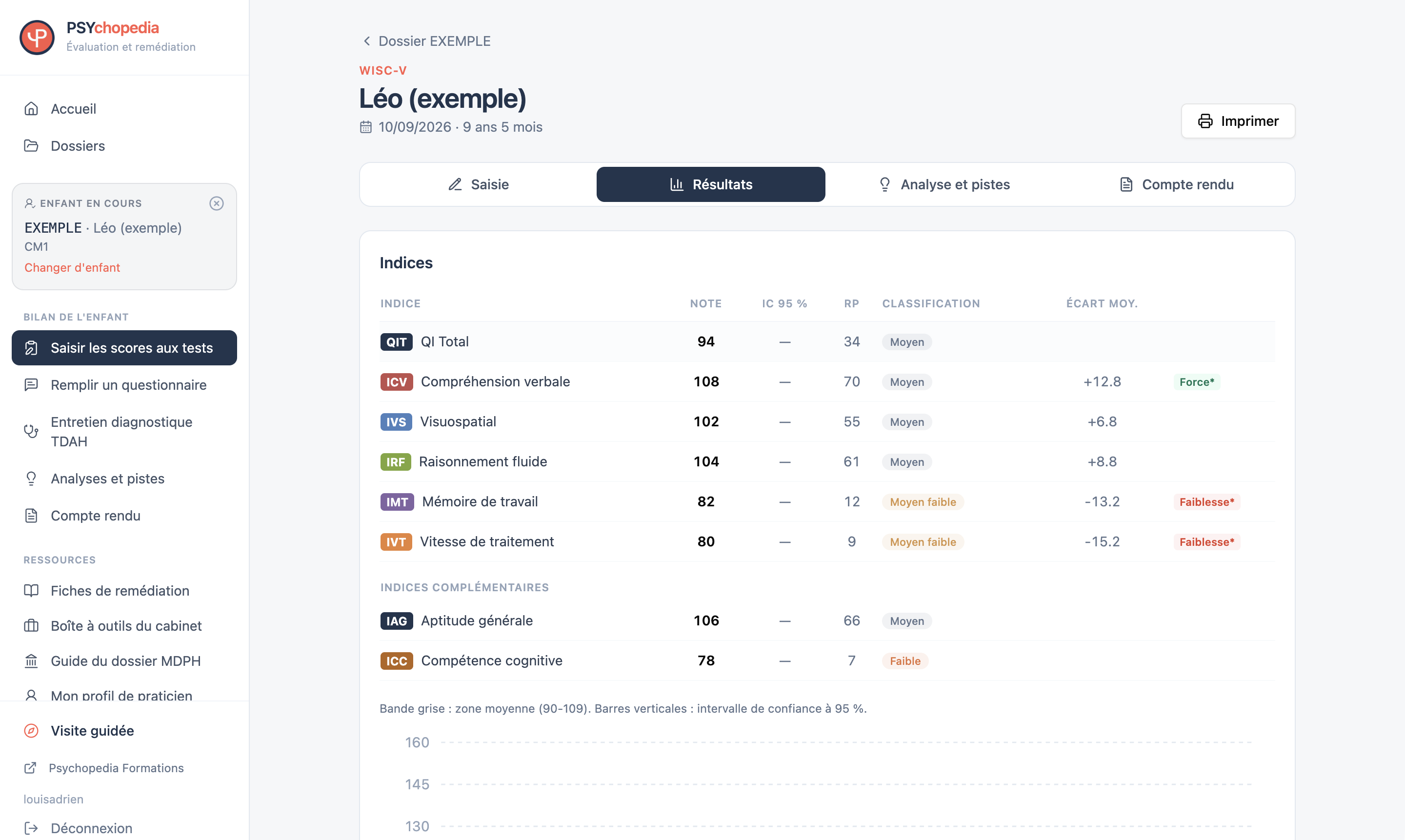The image size is (1405, 840).
Task: Open Boîte à outils du cabinet
Action: (x=124, y=626)
